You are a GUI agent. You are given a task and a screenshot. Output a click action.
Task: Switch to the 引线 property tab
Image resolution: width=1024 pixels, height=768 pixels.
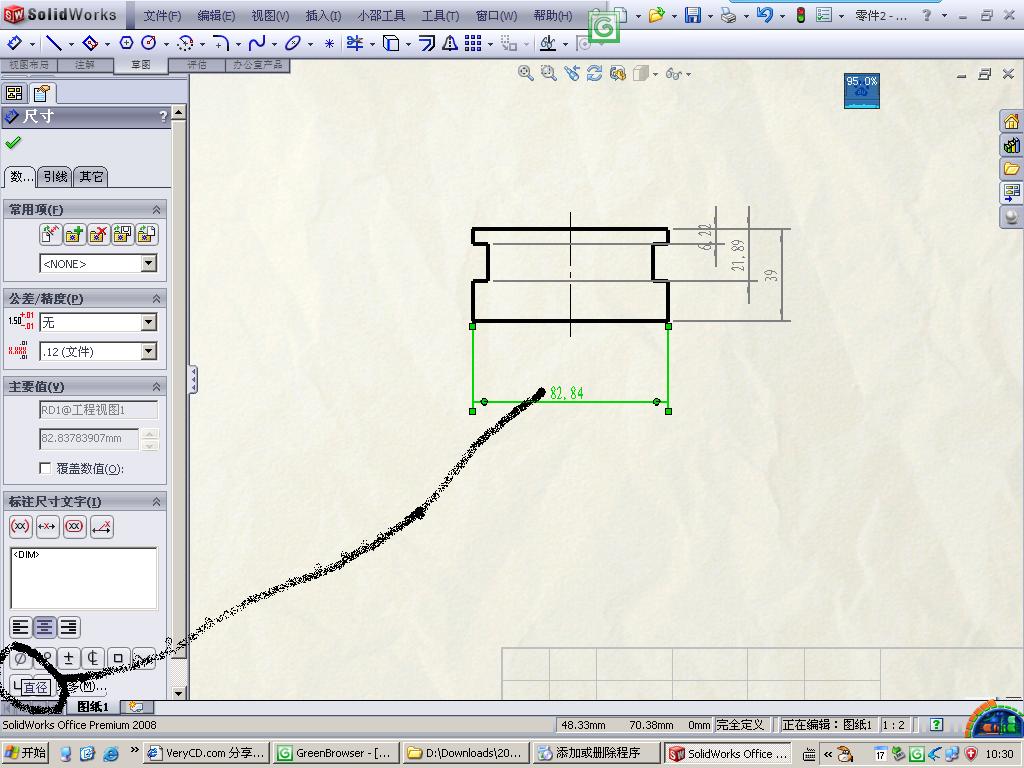point(55,176)
